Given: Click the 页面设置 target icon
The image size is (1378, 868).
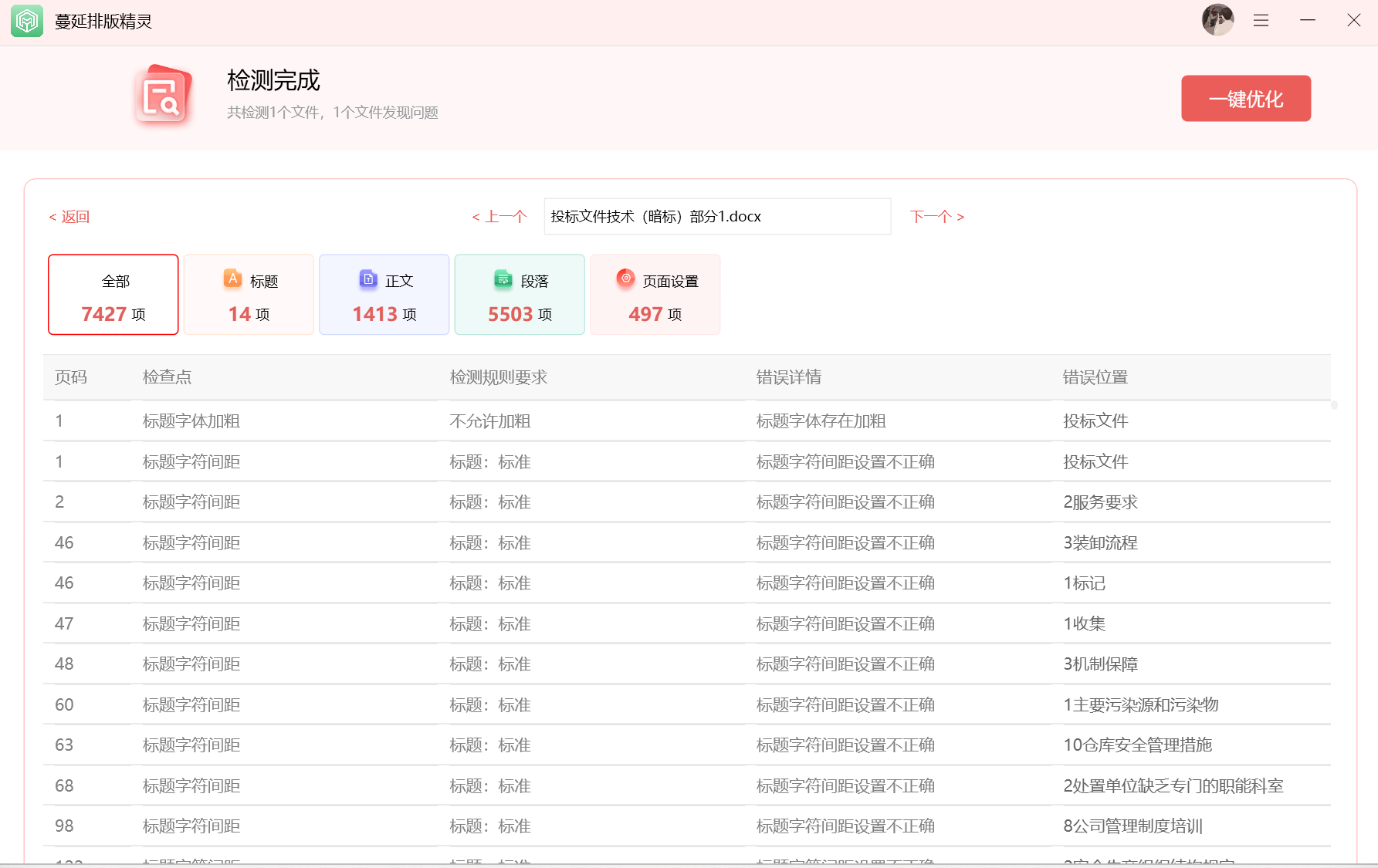Looking at the screenshot, I should coord(625,279).
